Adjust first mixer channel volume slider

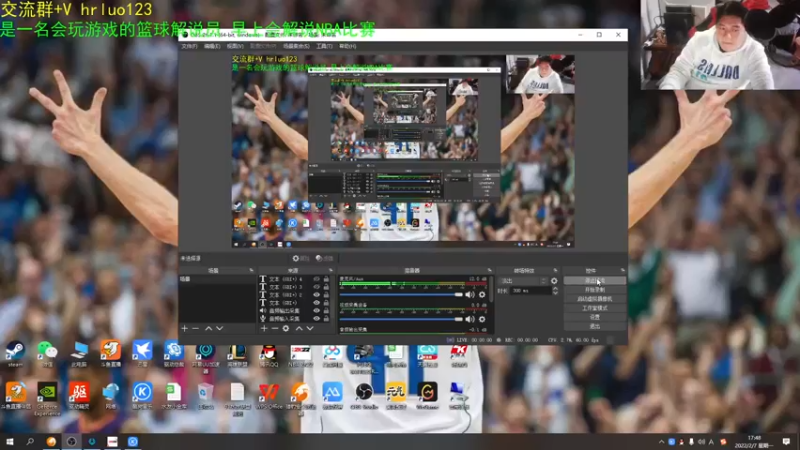click(401, 294)
